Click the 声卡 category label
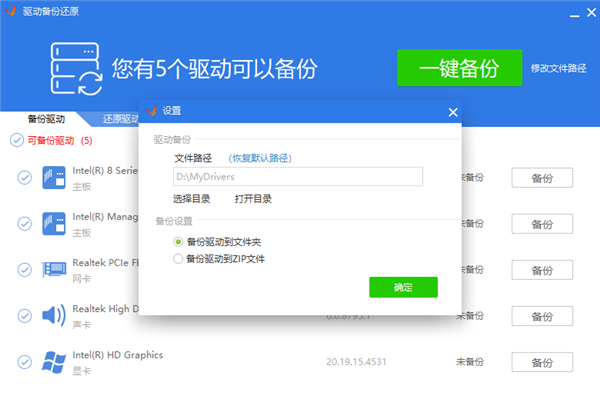The height and width of the screenshot is (415, 600). coord(82,325)
